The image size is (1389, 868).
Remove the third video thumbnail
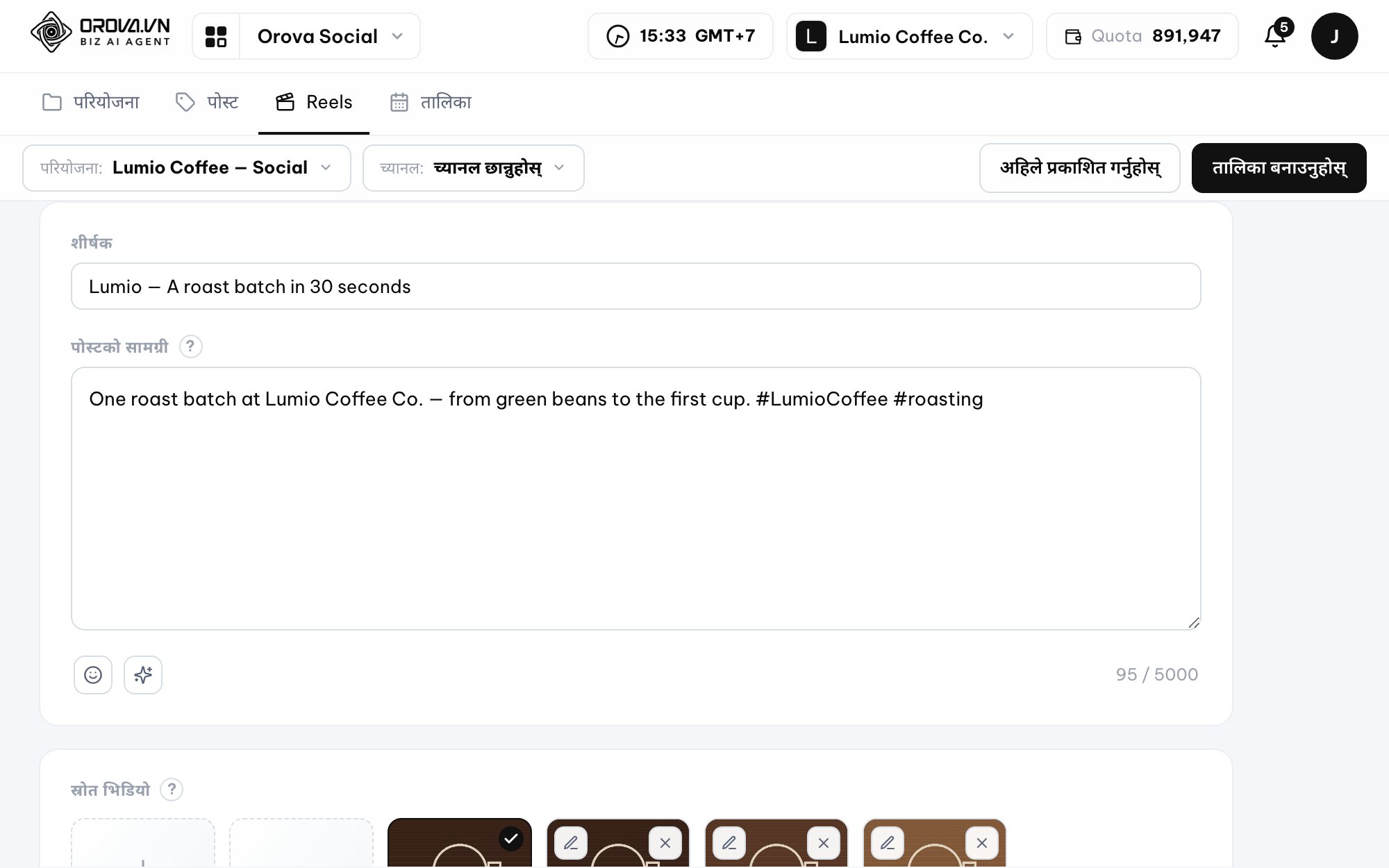[x=824, y=843]
